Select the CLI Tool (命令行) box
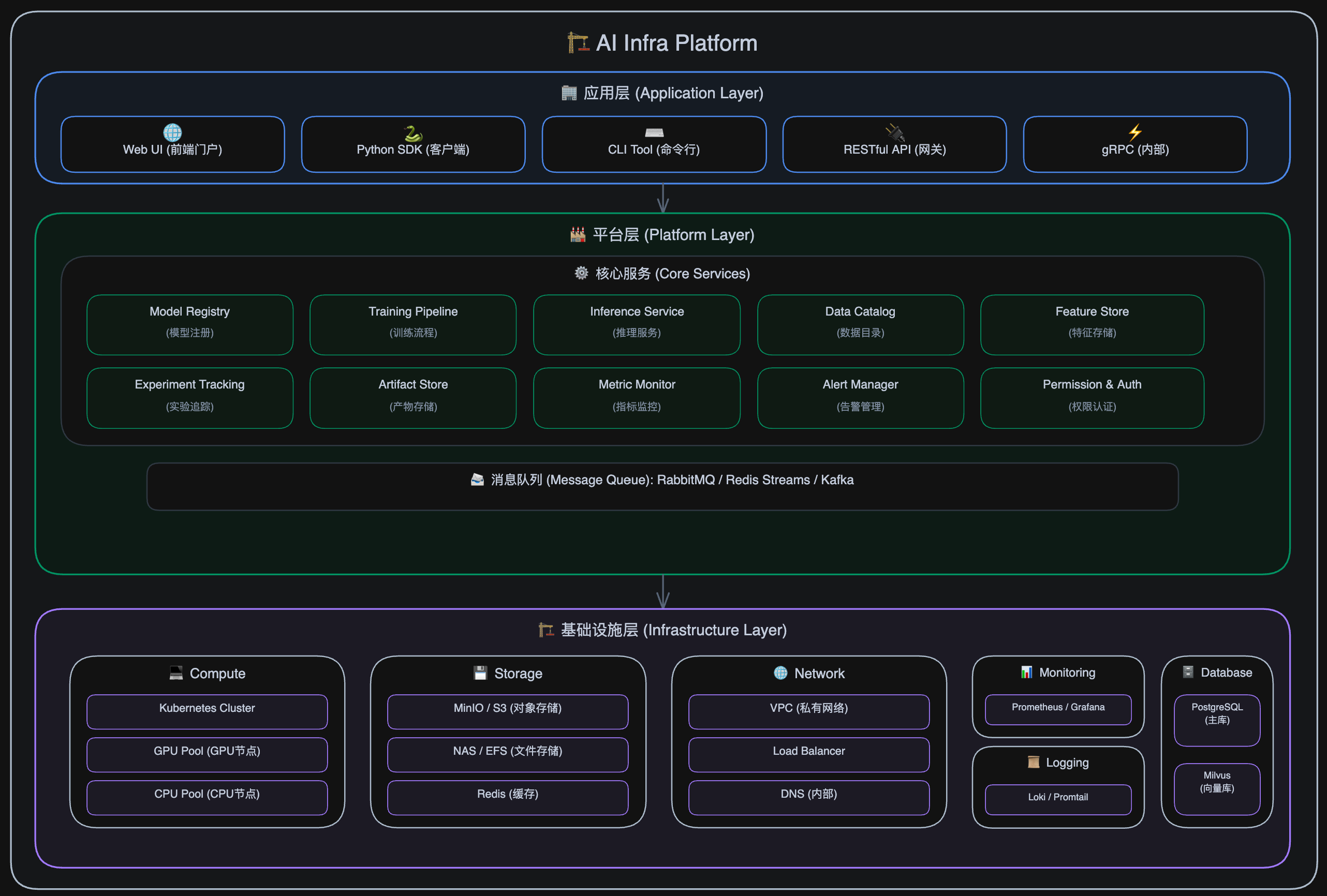 click(654, 144)
